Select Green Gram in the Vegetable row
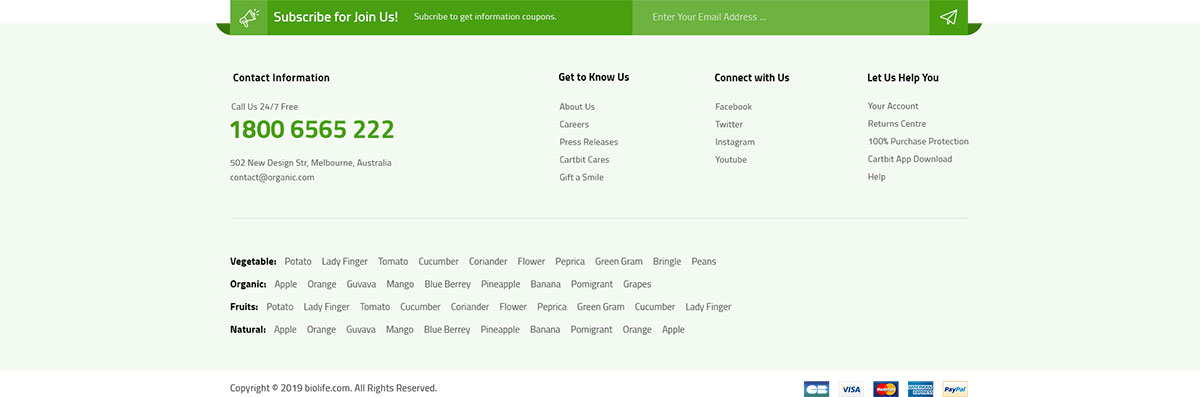The height and width of the screenshot is (397, 1200). click(619, 262)
